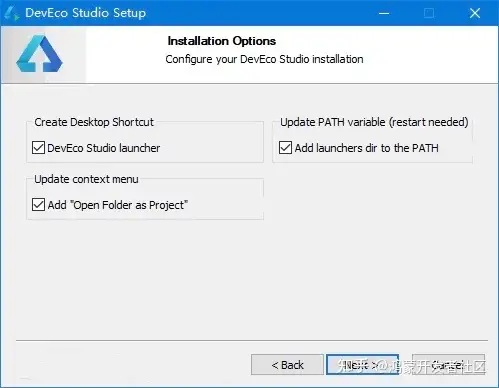
Task: Cancel the installation
Action: pos(448,365)
